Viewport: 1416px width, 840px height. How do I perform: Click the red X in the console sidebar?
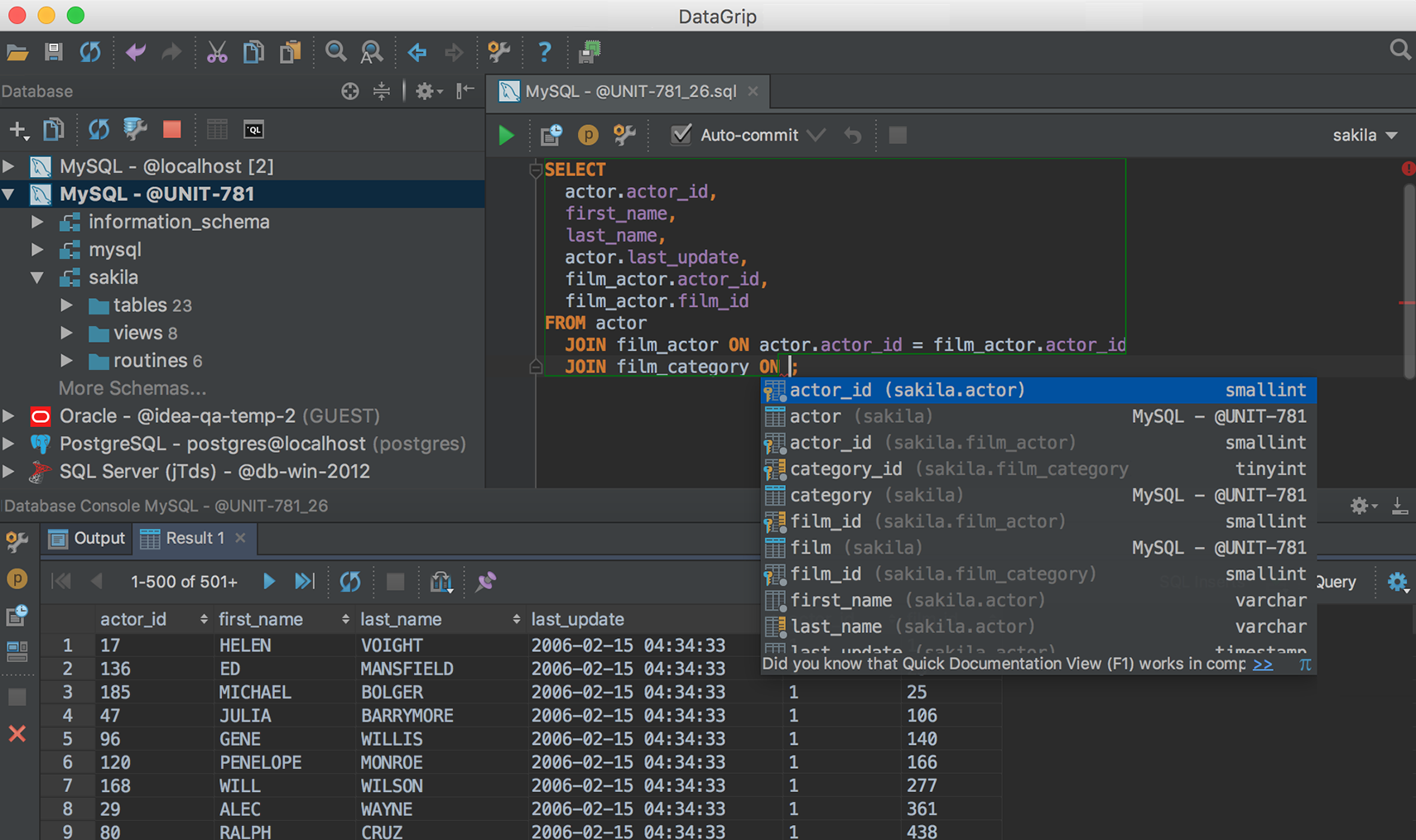click(17, 733)
